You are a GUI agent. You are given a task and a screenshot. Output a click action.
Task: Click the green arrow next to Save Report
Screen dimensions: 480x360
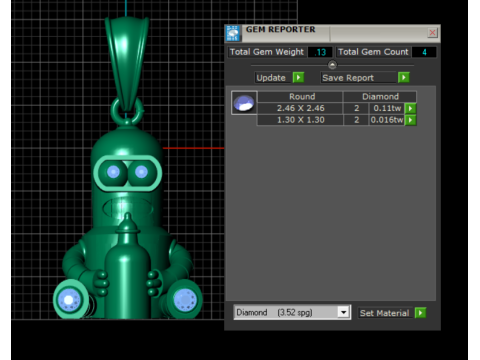[x=404, y=78]
